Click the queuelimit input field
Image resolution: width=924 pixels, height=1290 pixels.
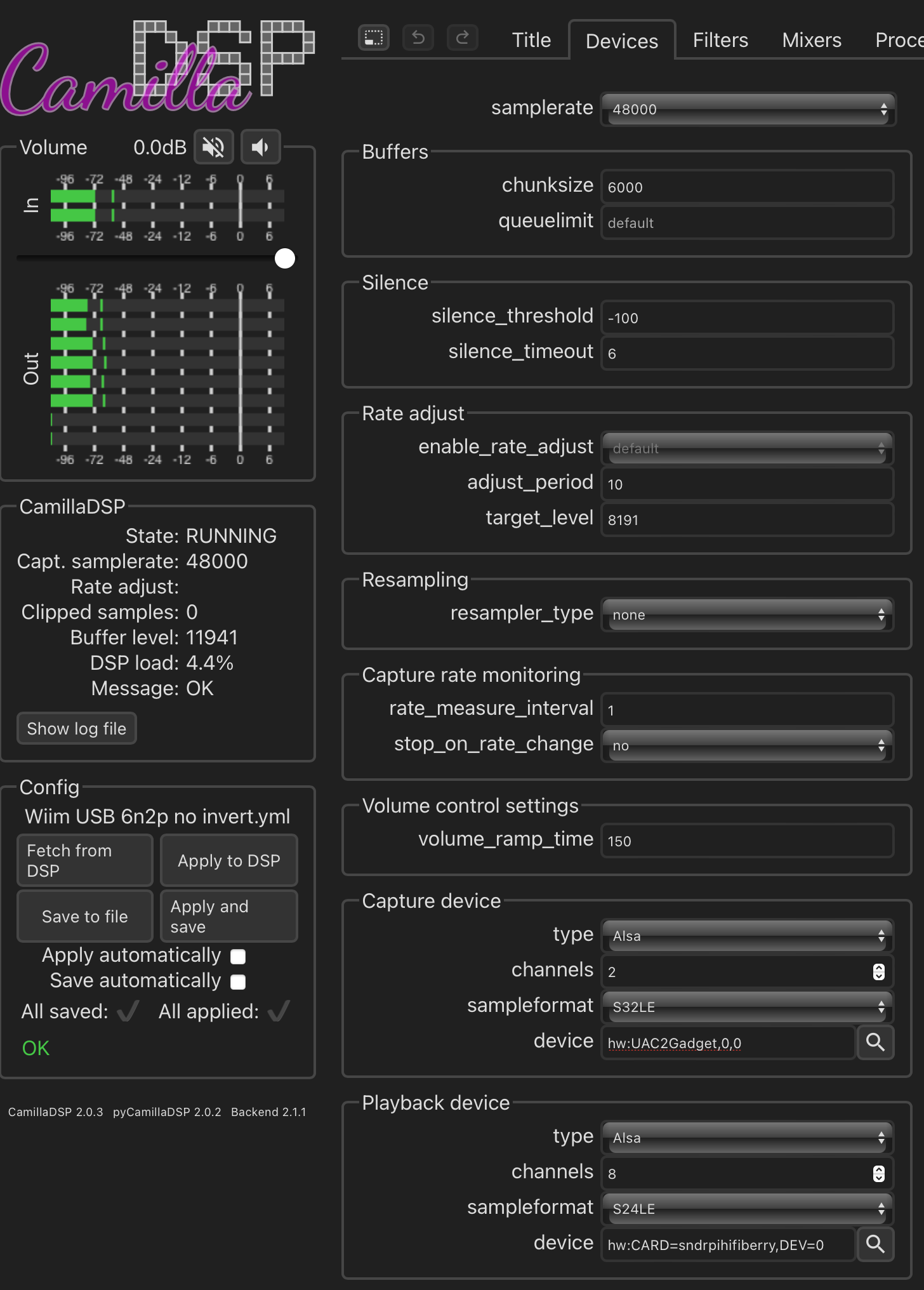pos(748,222)
